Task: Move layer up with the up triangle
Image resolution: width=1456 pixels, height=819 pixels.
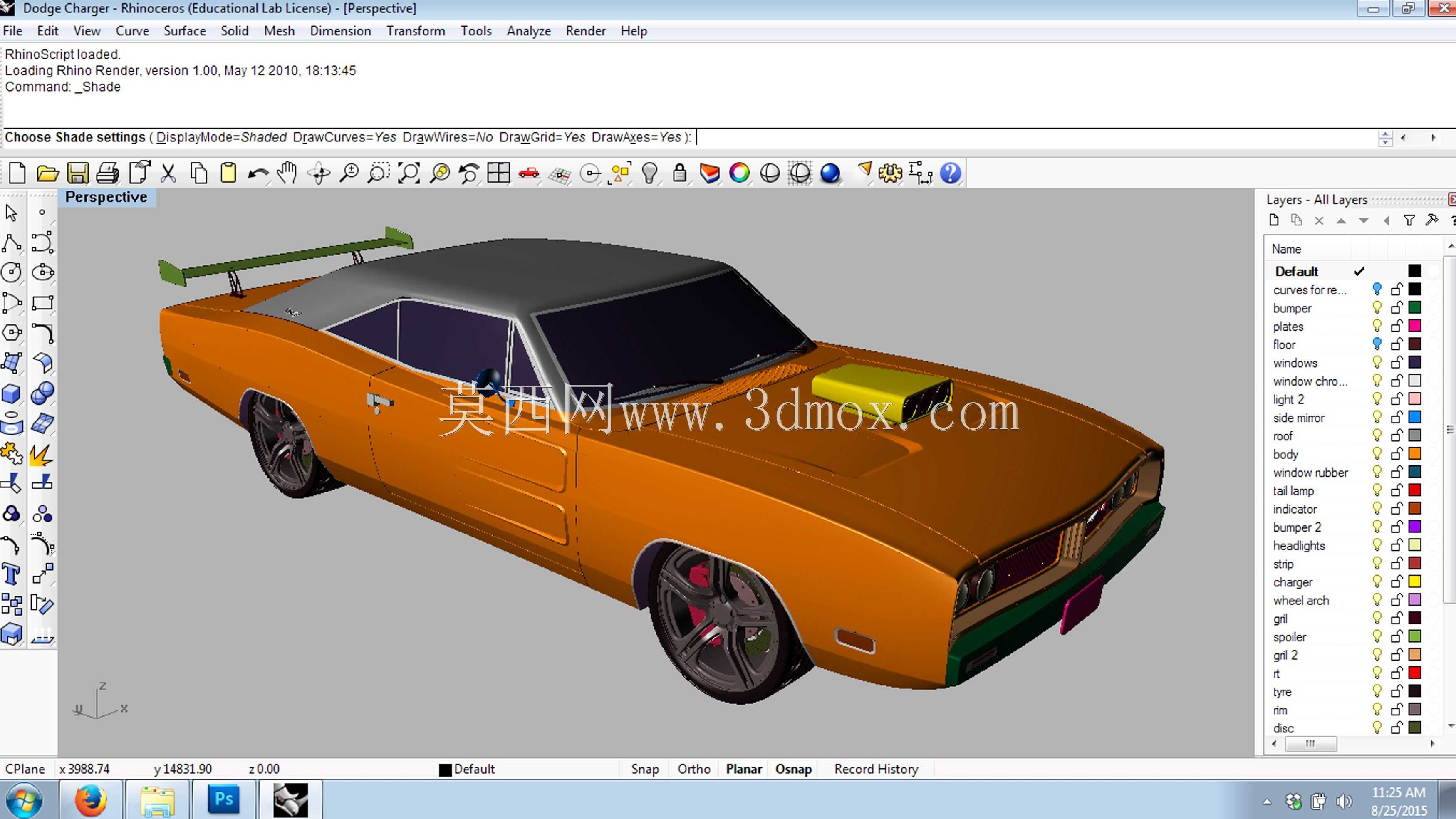Action: click(x=1341, y=220)
